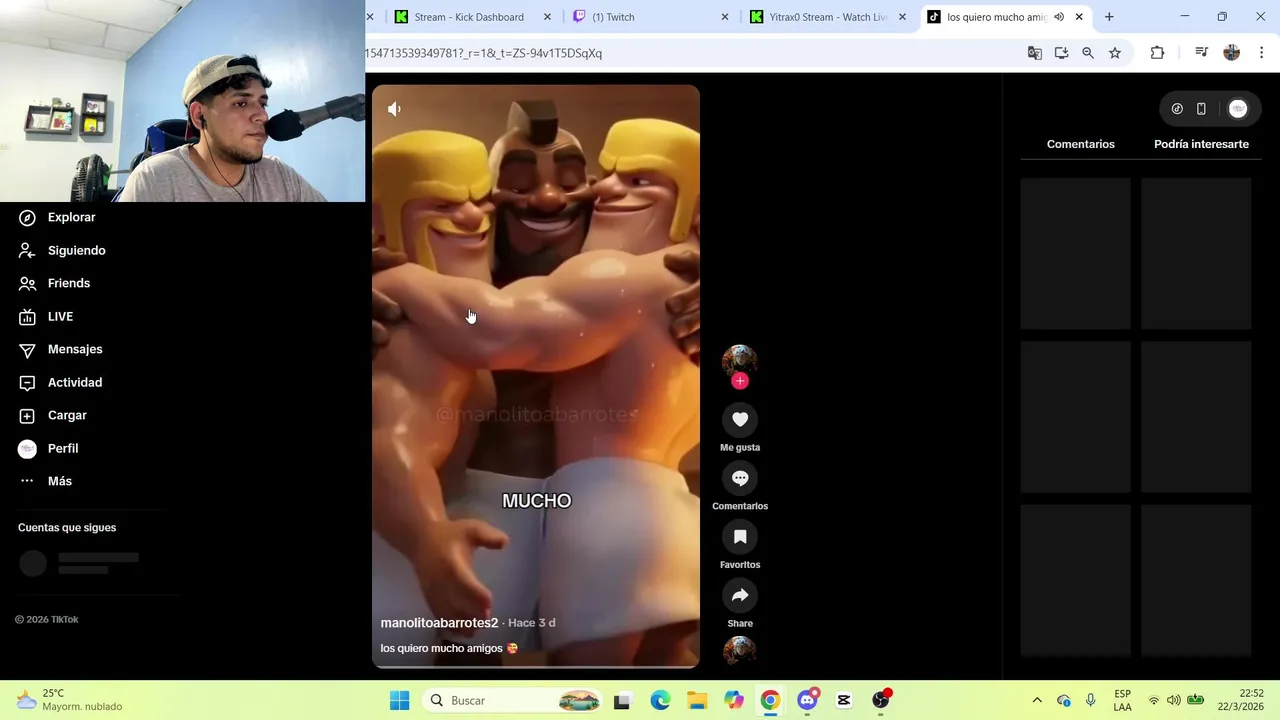Open the LIVE section

coord(46,316)
